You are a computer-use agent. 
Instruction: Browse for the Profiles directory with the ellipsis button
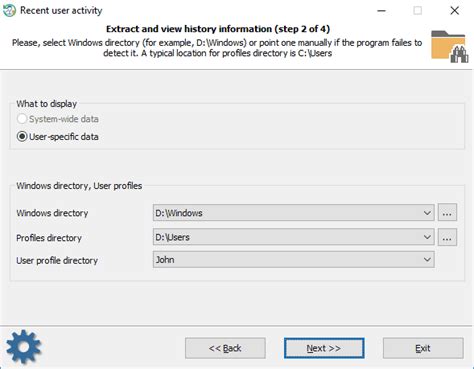447,237
